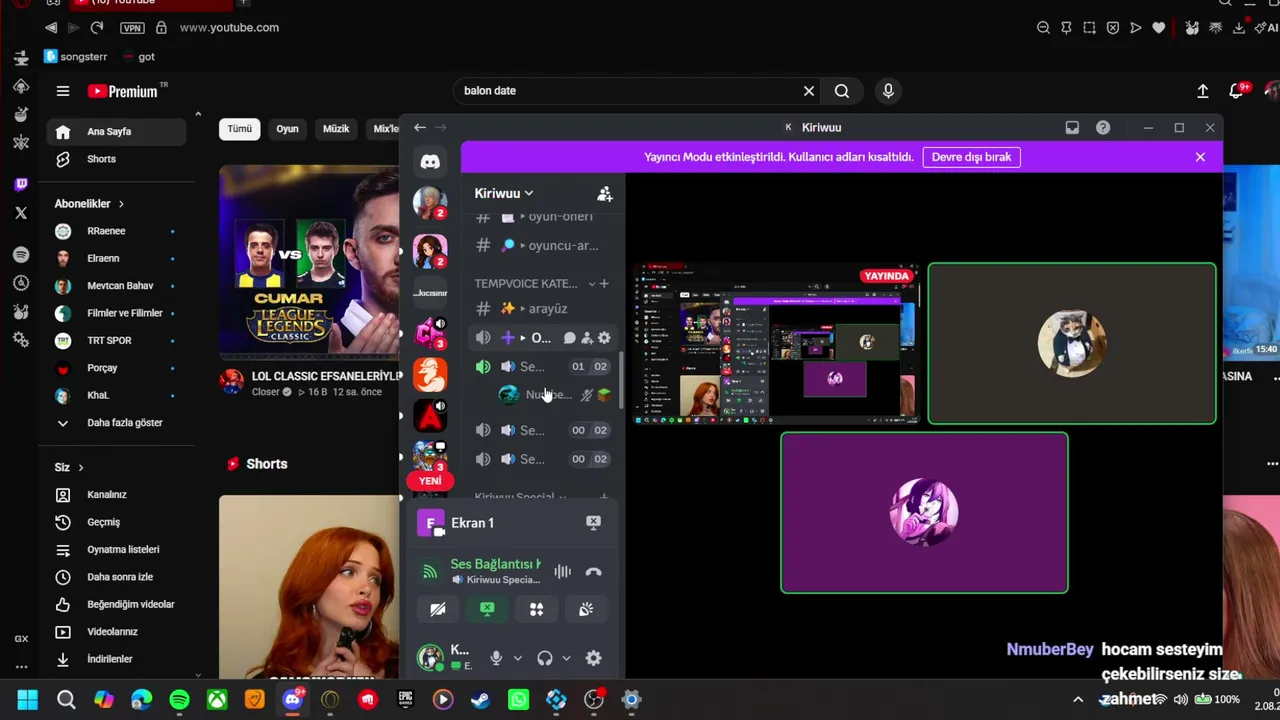Open Discord help icon in title bar
Screen dimensions: 1280x720
point(1103,127)
